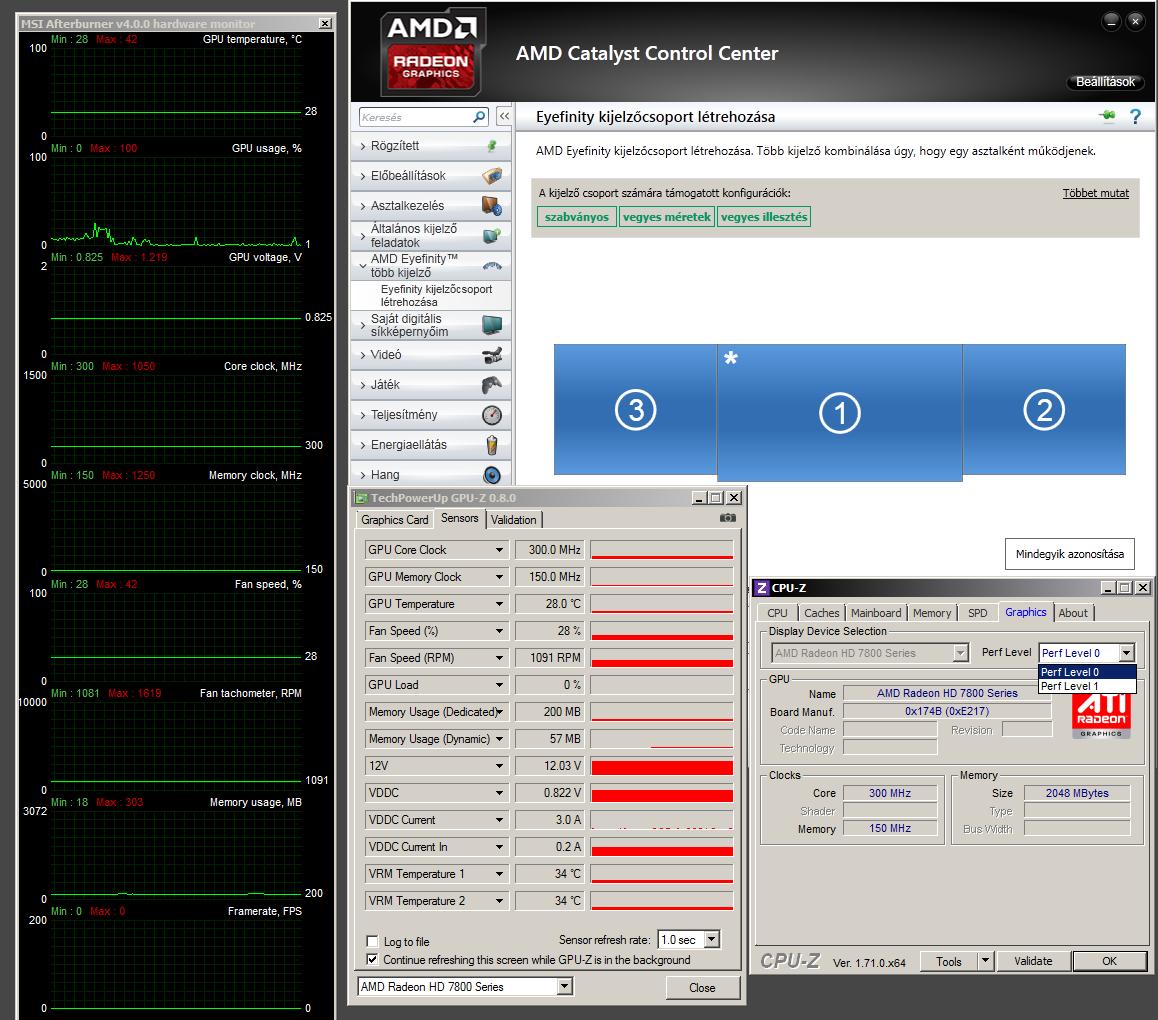Image resolution: width=1158 pixels, height=1020 pixels.
Task: Open the SPD tab in CPU-Z
Action: 977,613
